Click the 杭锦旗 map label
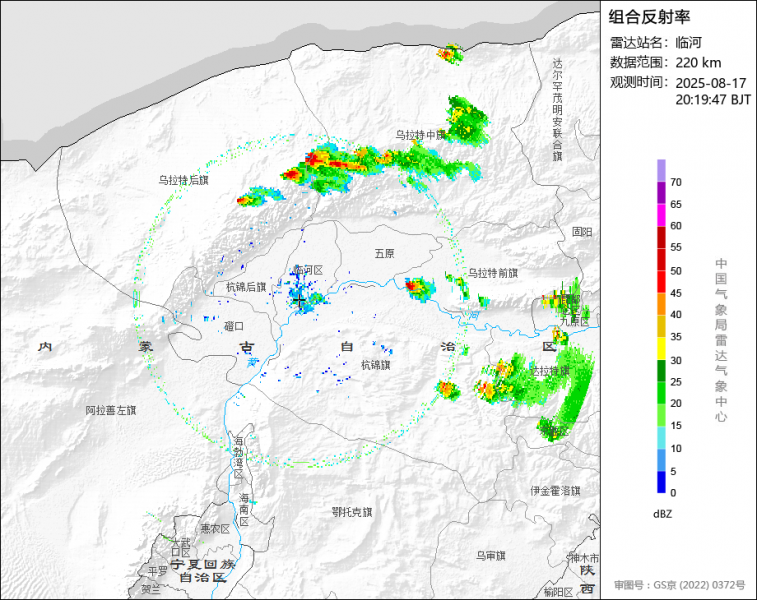 coord(376,365)
